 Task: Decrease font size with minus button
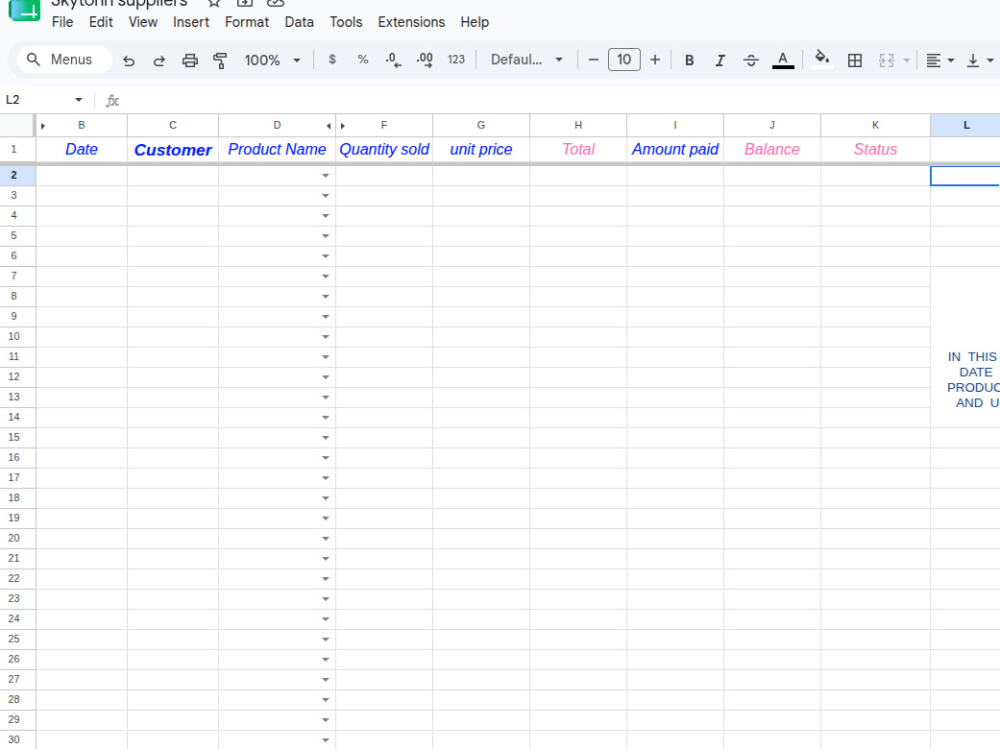click(593, 59)
